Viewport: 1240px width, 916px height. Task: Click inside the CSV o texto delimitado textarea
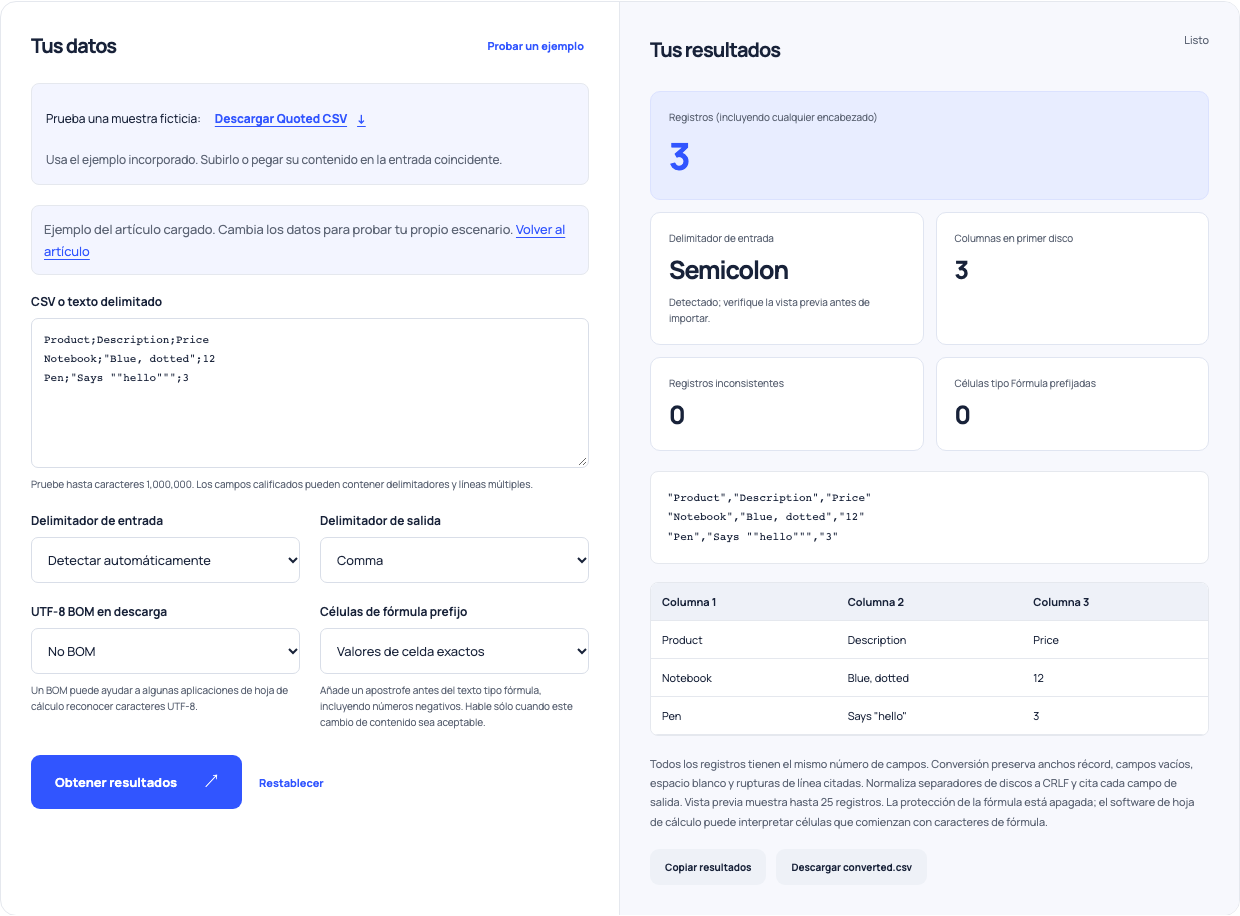pos(310,393)
